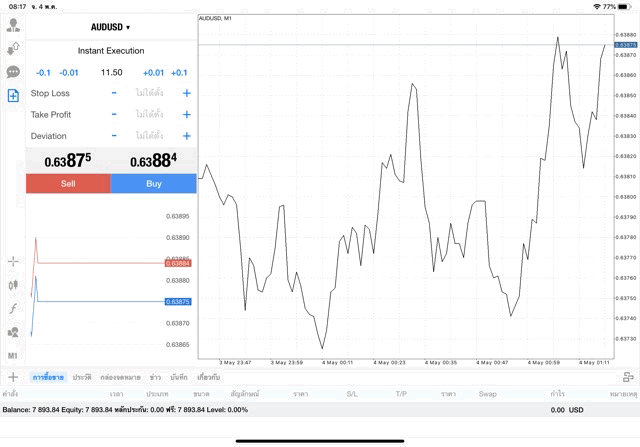Image resolution: width=640 pixels, height=447 pixels.
Task: Open the quotes up-down arrows icon
Action: [13, 48]
